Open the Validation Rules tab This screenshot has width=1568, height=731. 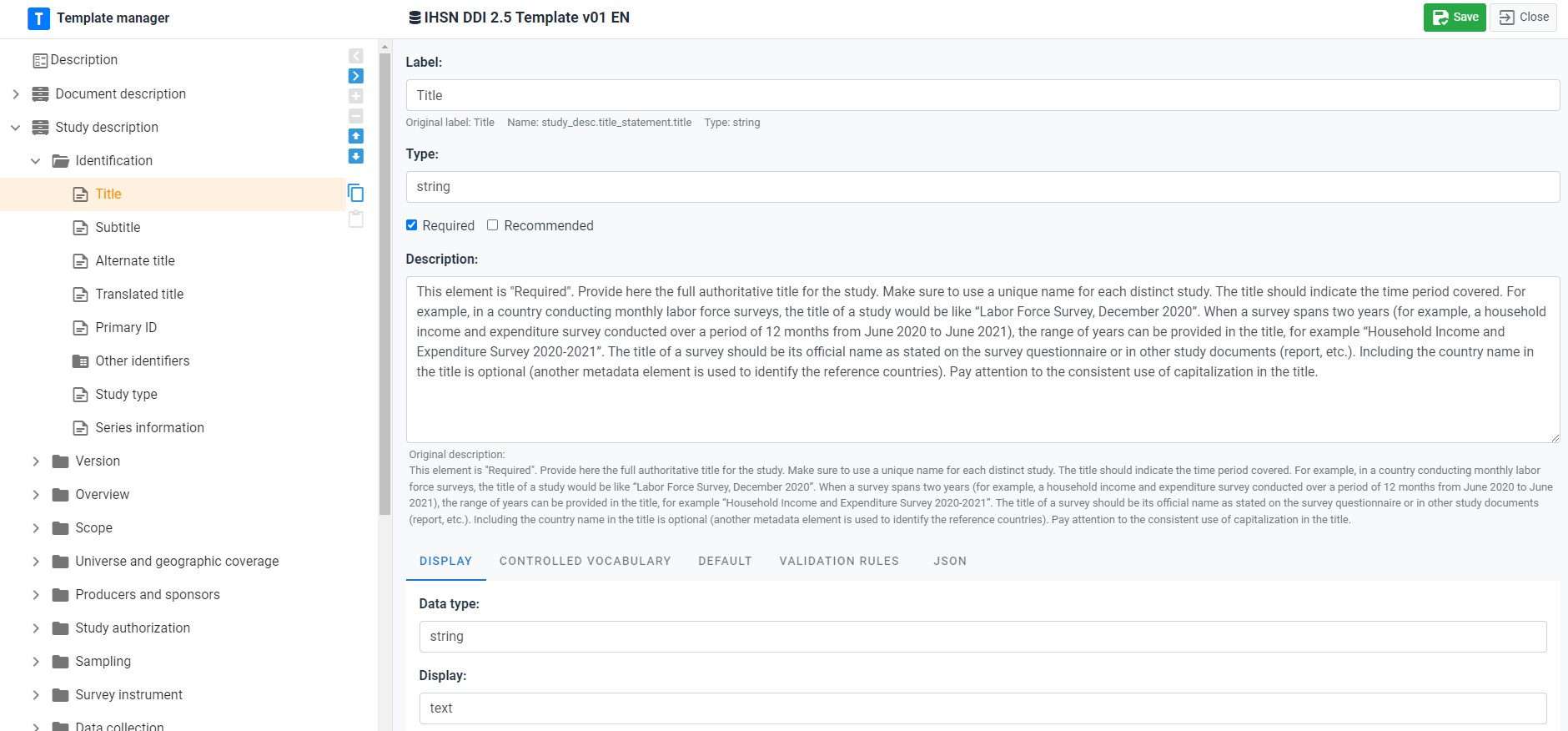[x=839, y=561]
